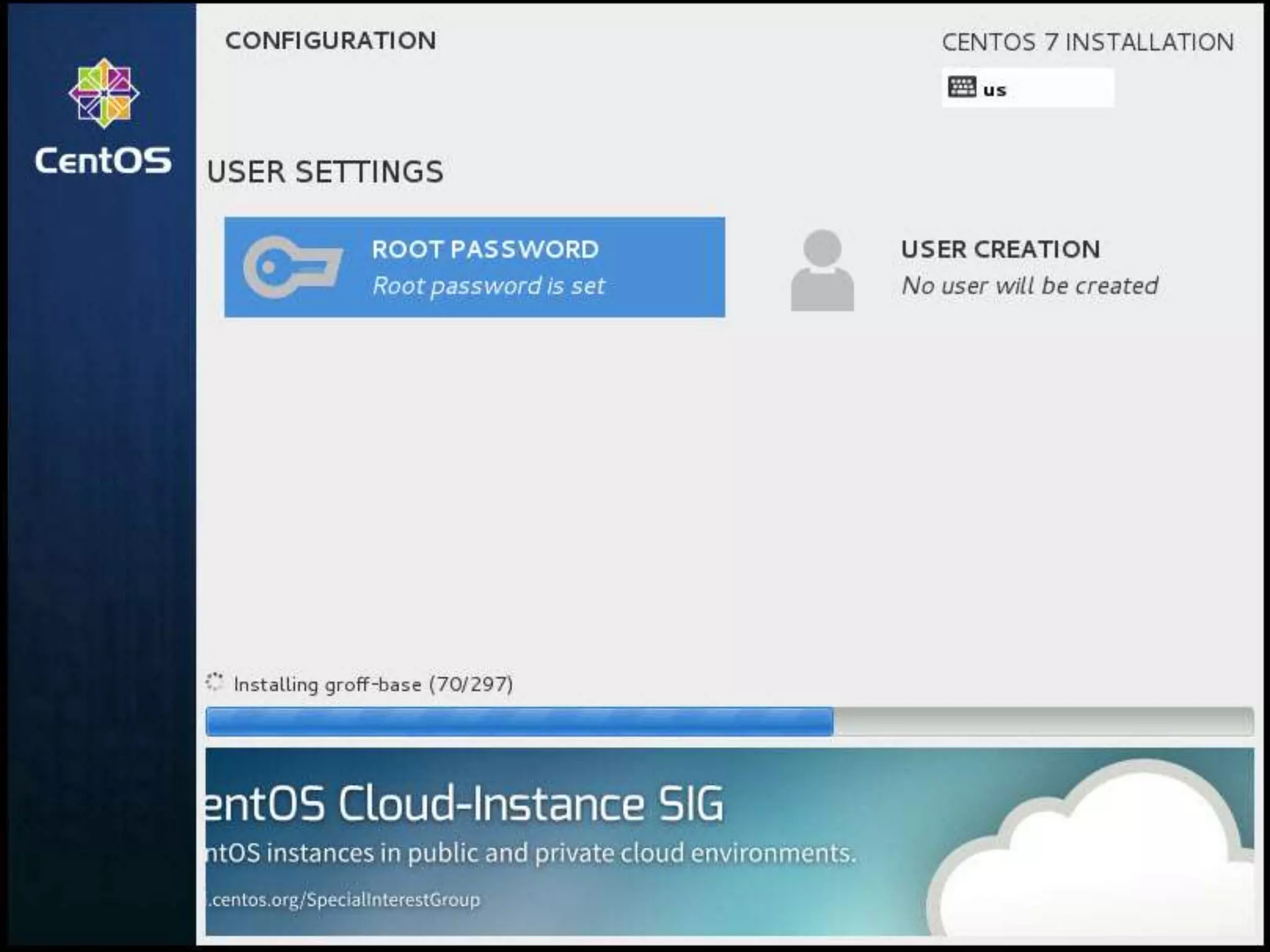This screenshot has height=952, width=1270.
Task: Click the 'No user will be created' status
Action: (1029, 286)
